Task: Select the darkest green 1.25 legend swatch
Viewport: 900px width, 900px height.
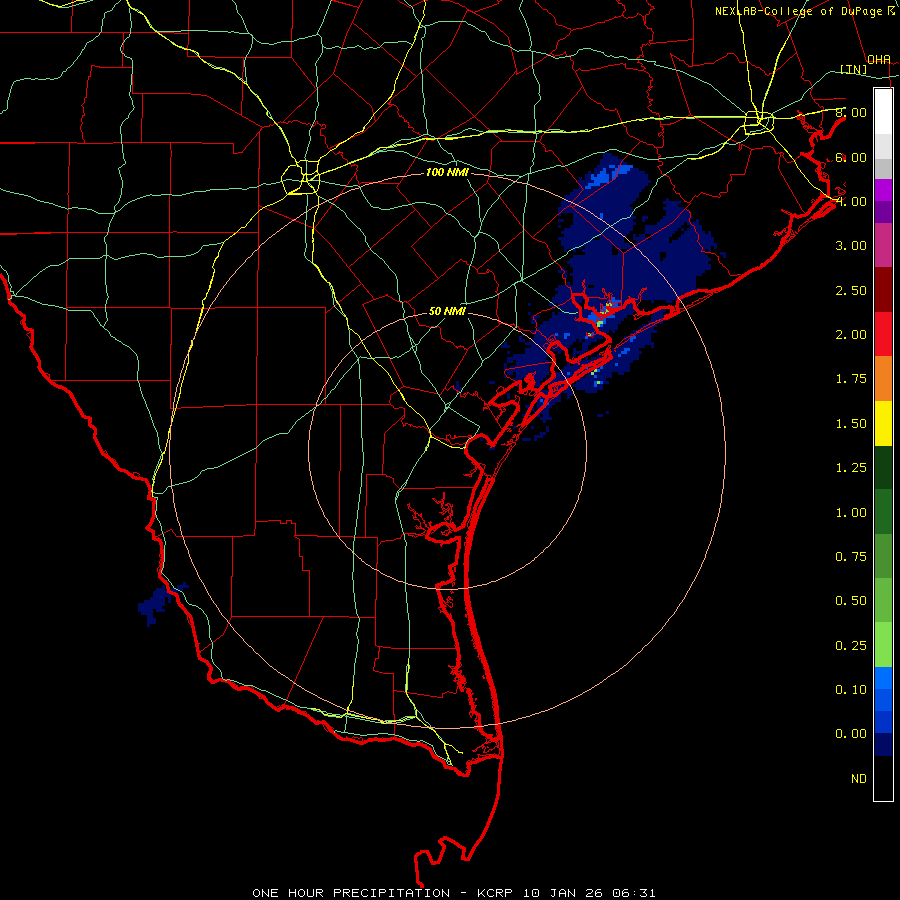Action: [x=883, y=467]
